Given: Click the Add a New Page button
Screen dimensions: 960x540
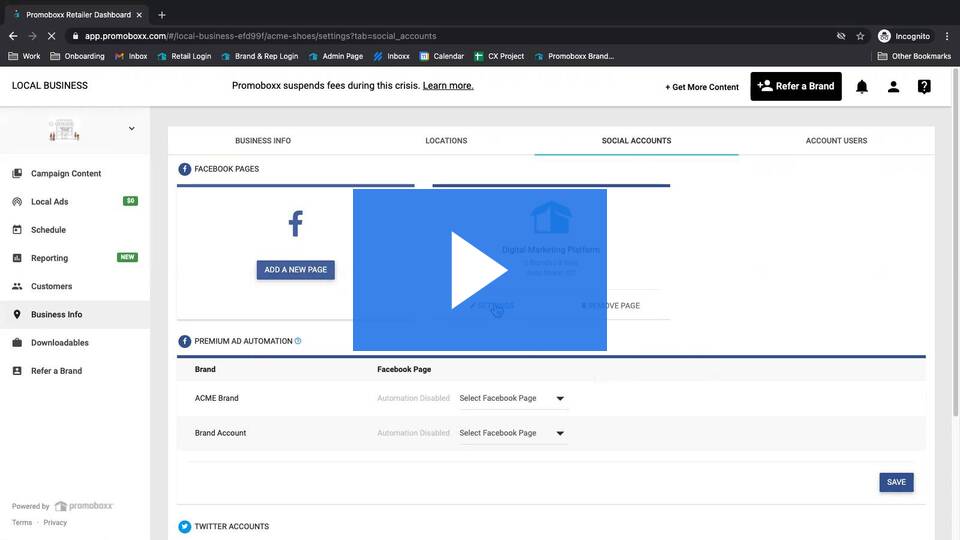Looking at the screenshot, I should 296,269.
